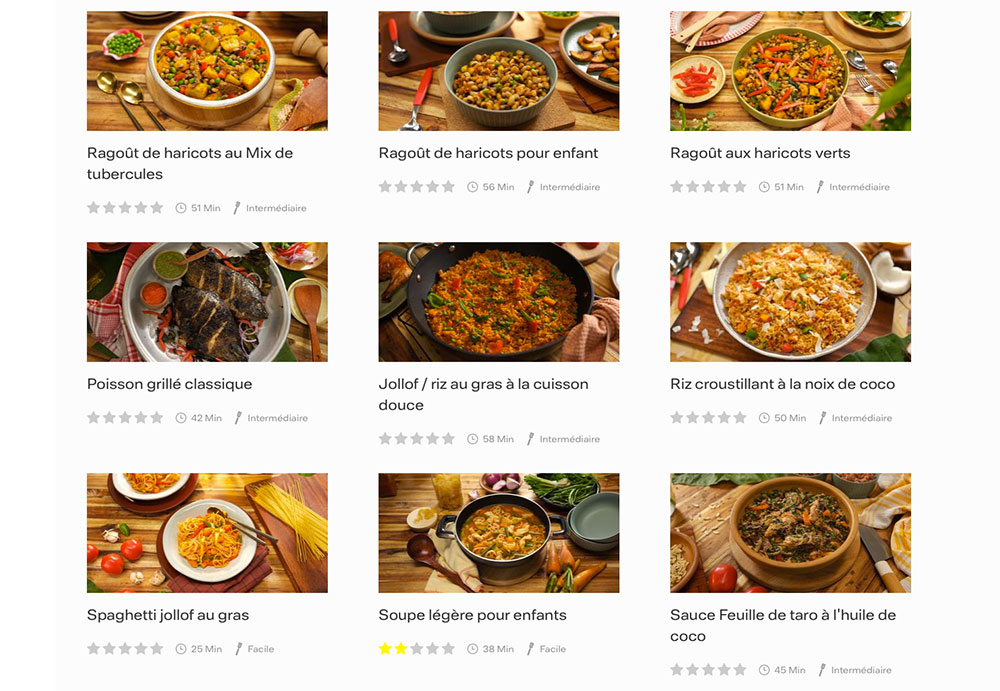Open Ragoût de haricots au Mix de tubercules

(190, 163)
